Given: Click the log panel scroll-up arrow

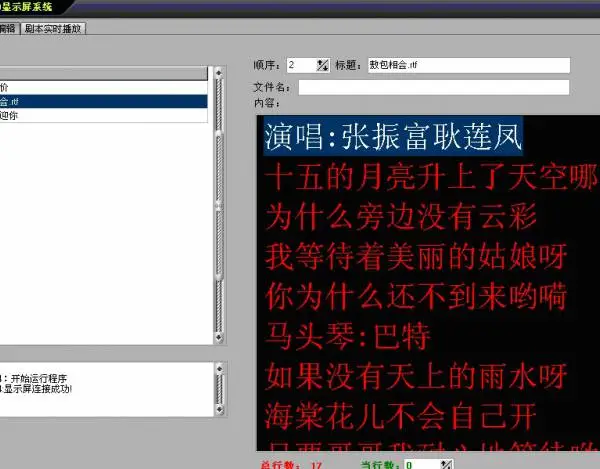Looking at the screenshot, I should tap(219, 369).
